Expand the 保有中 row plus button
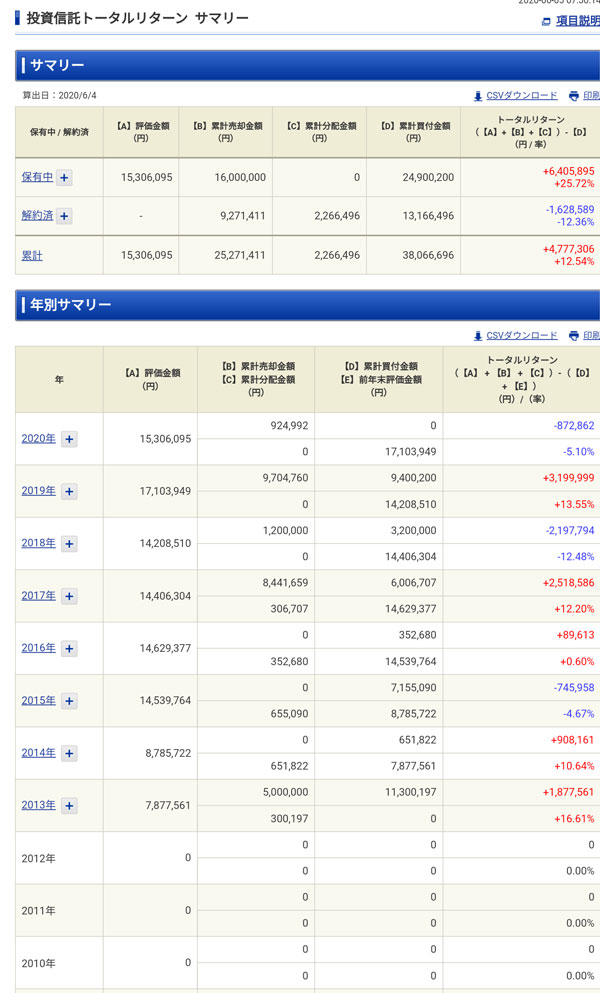The height and width of the screenshot is (993, 600). (x=64, y=177)
